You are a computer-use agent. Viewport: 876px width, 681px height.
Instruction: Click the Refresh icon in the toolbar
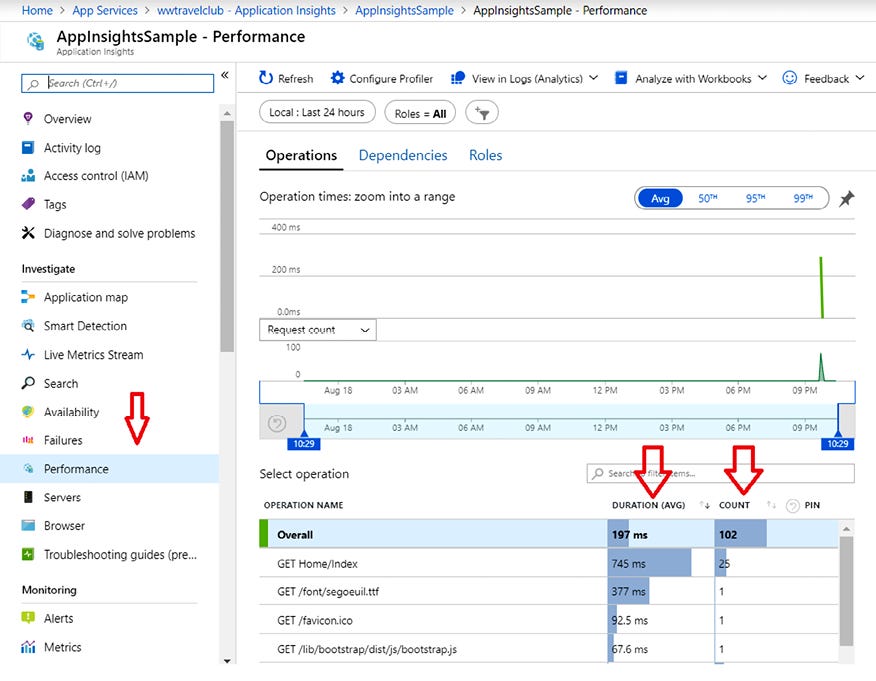tap(266, 78)
